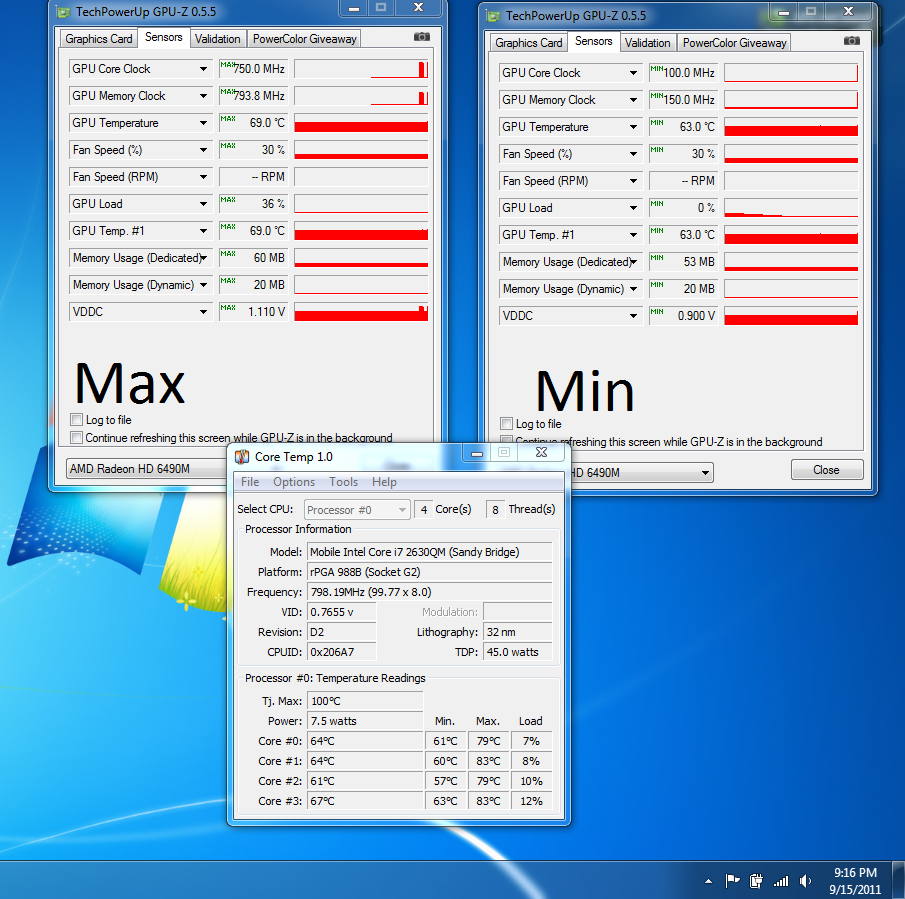The height and width of the screenshot is (899, 905).
Task: Click the volume speaker tray icon
Action: point(805,881)
